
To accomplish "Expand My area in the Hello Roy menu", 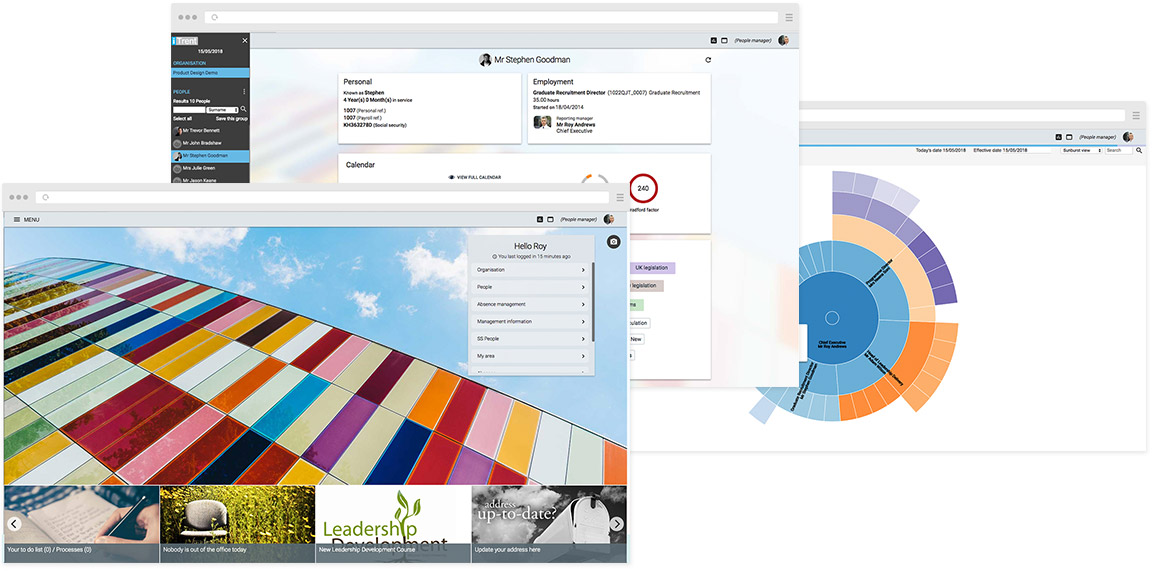I will (531, 356).
